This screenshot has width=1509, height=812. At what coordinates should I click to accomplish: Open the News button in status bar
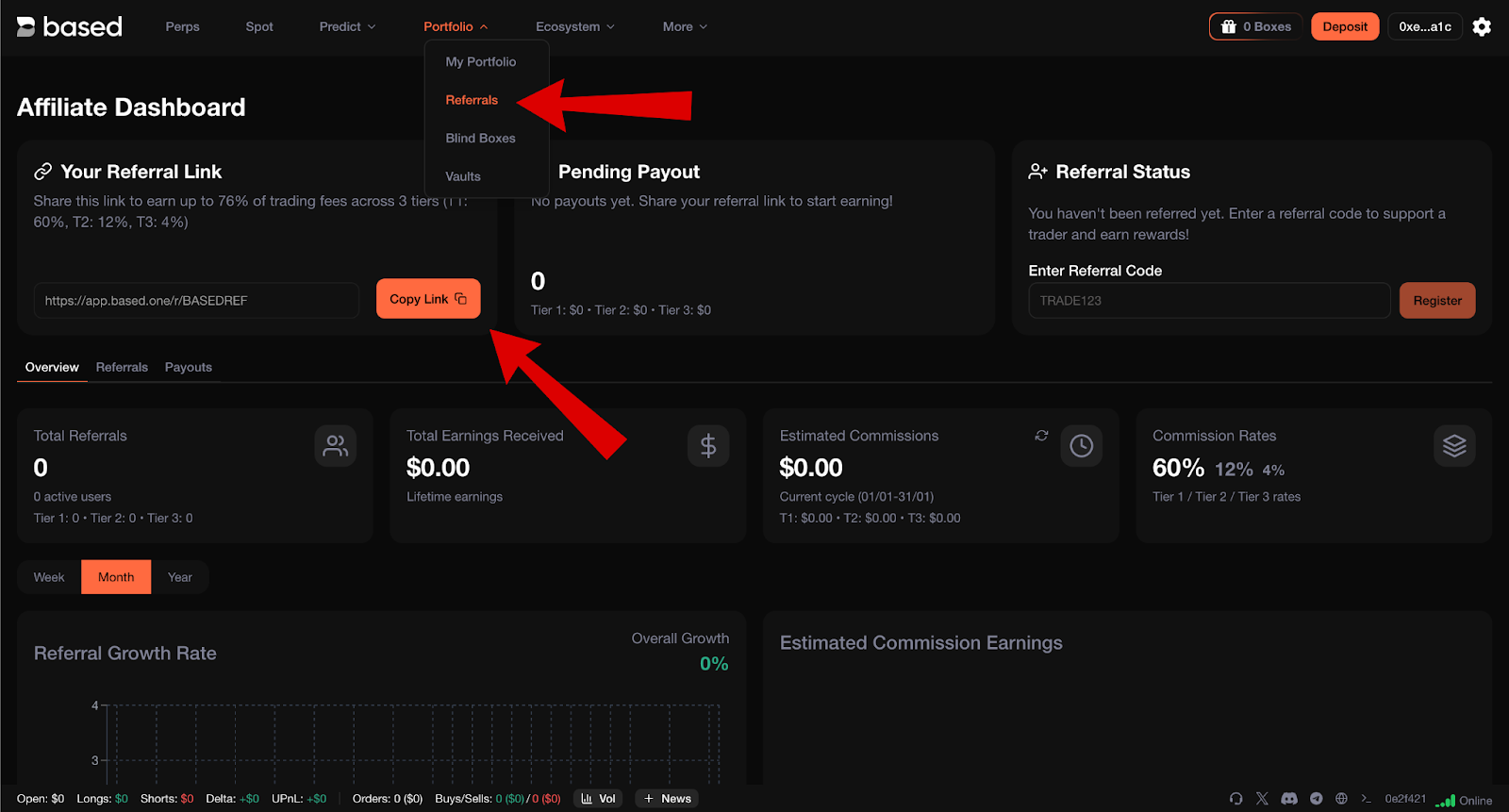point(667,799)
